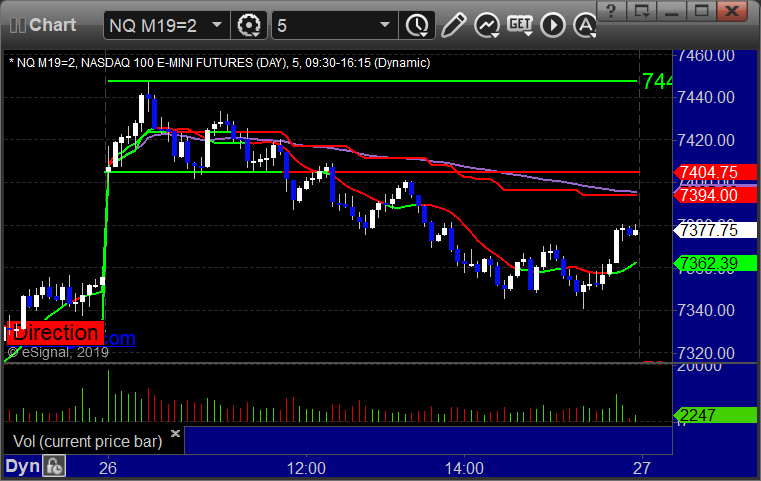The image size is (761, 481).
Task: Expand the interval 5 dropdown arrow
Action: pyautogui.click(x=385, y=25)
